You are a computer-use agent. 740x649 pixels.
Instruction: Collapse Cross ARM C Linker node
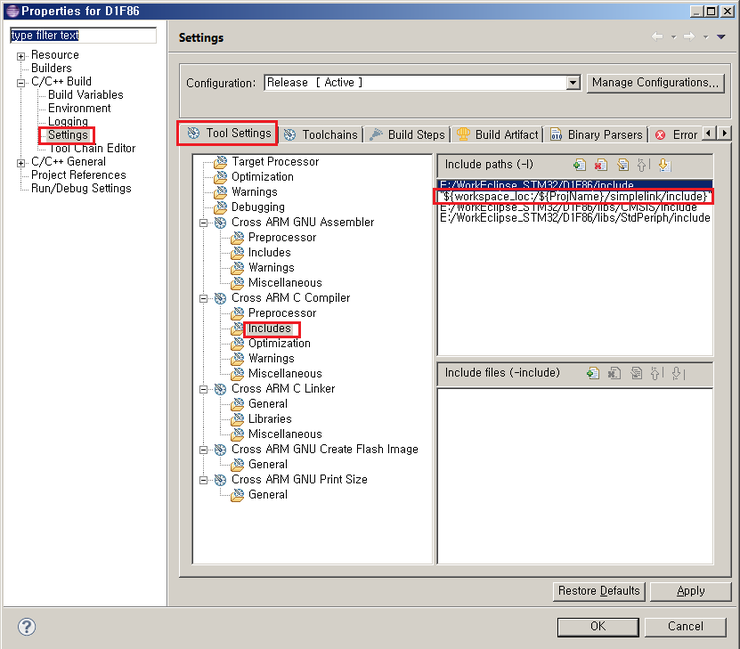pos(203,389)
